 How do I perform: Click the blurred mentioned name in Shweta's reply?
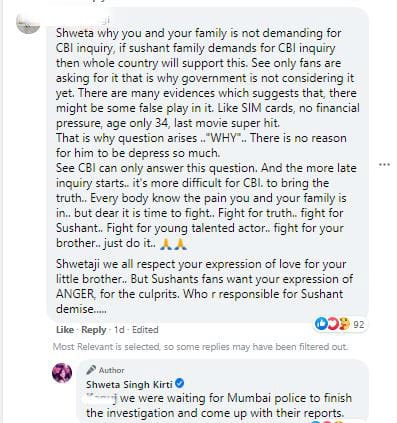[101, 398]
